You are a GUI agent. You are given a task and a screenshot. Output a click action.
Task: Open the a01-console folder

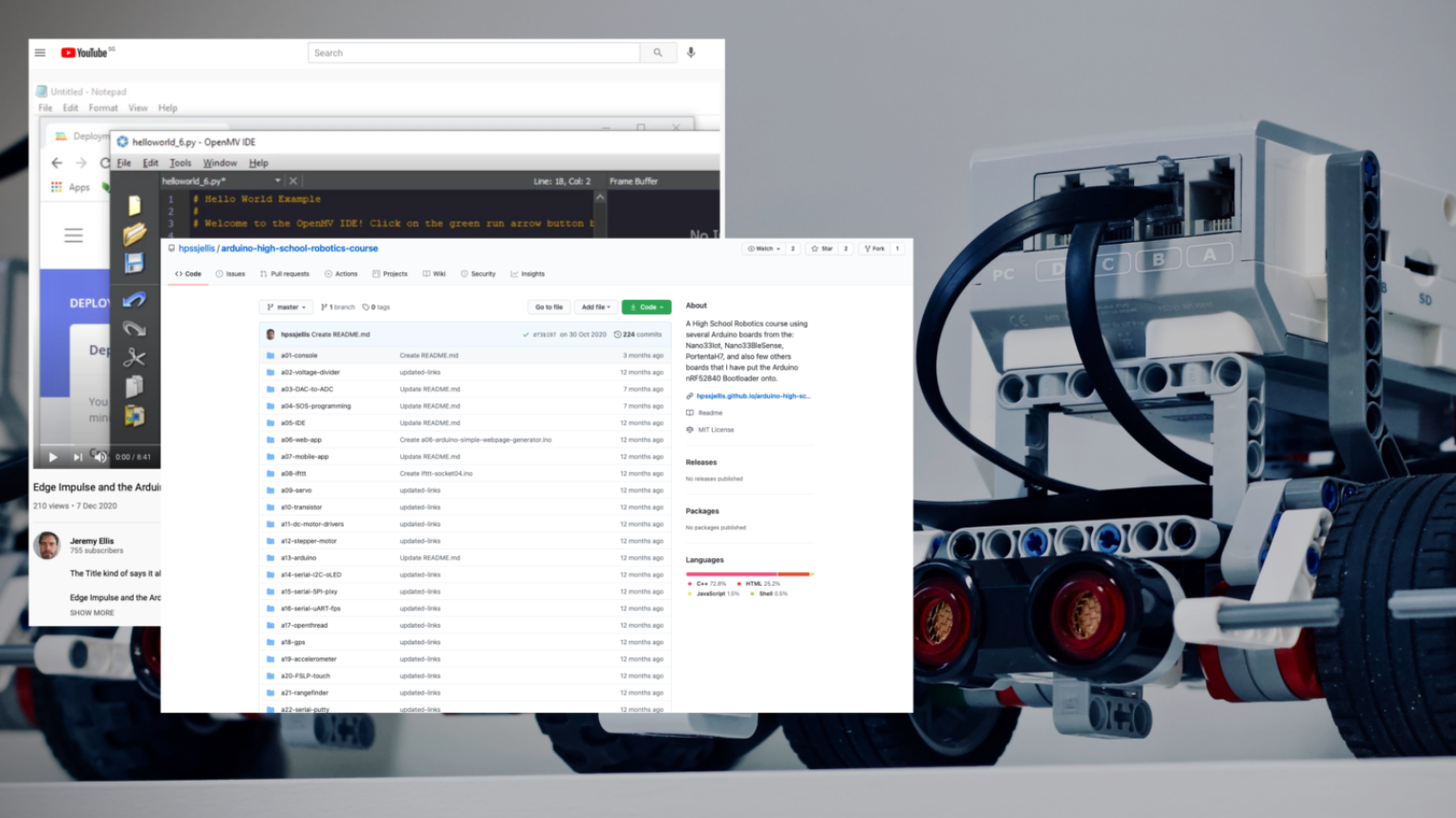point(299,355)
